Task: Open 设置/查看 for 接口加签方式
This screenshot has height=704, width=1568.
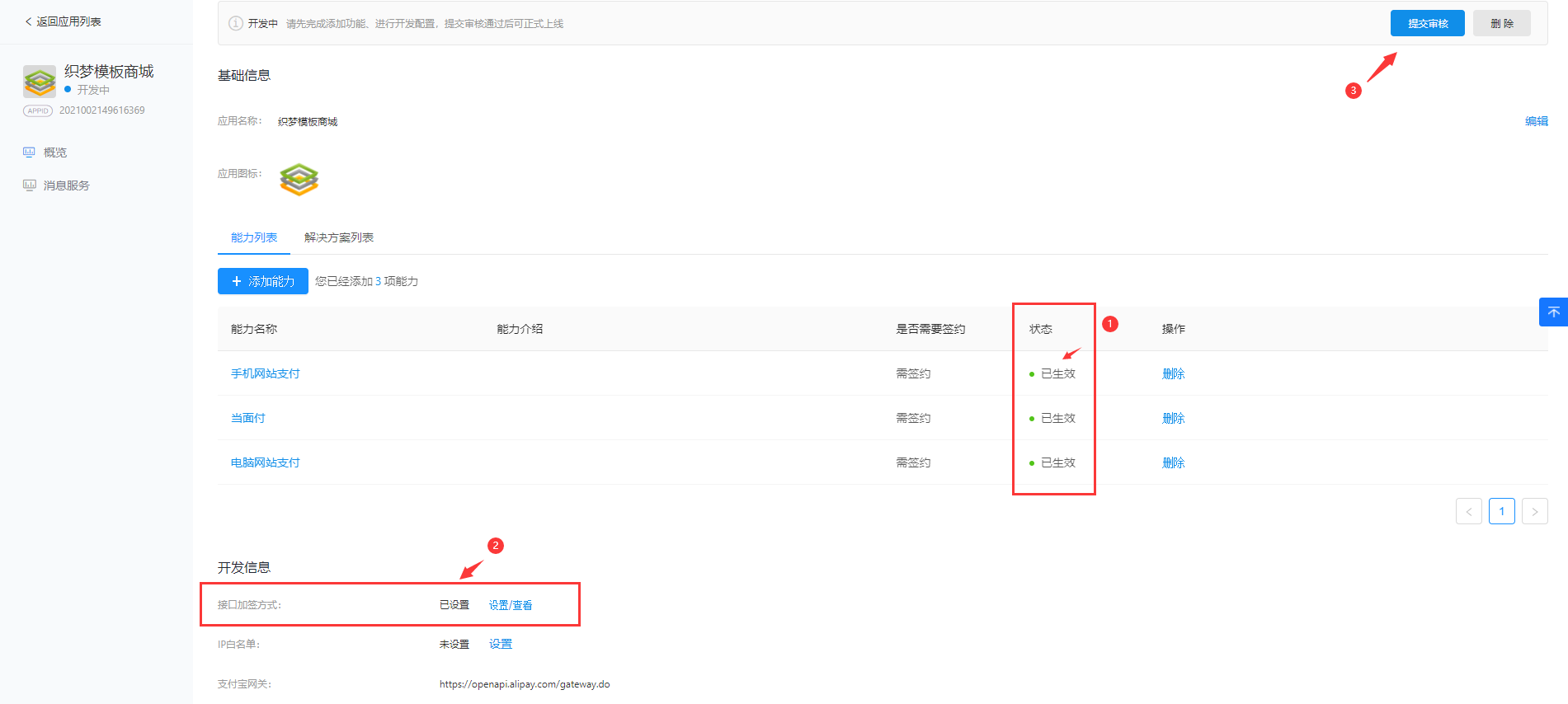Action: 510,605
